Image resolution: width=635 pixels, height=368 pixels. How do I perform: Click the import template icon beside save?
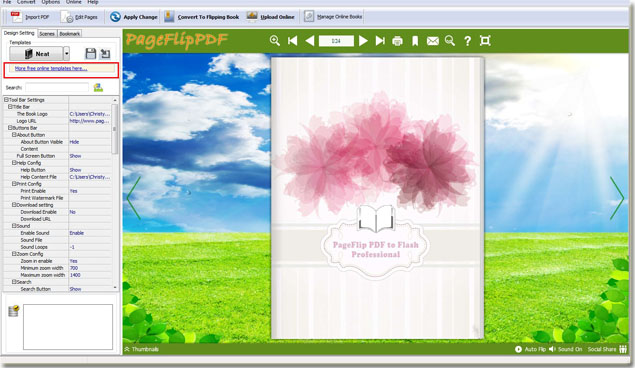pyautogui.click(x=105, y=53)
